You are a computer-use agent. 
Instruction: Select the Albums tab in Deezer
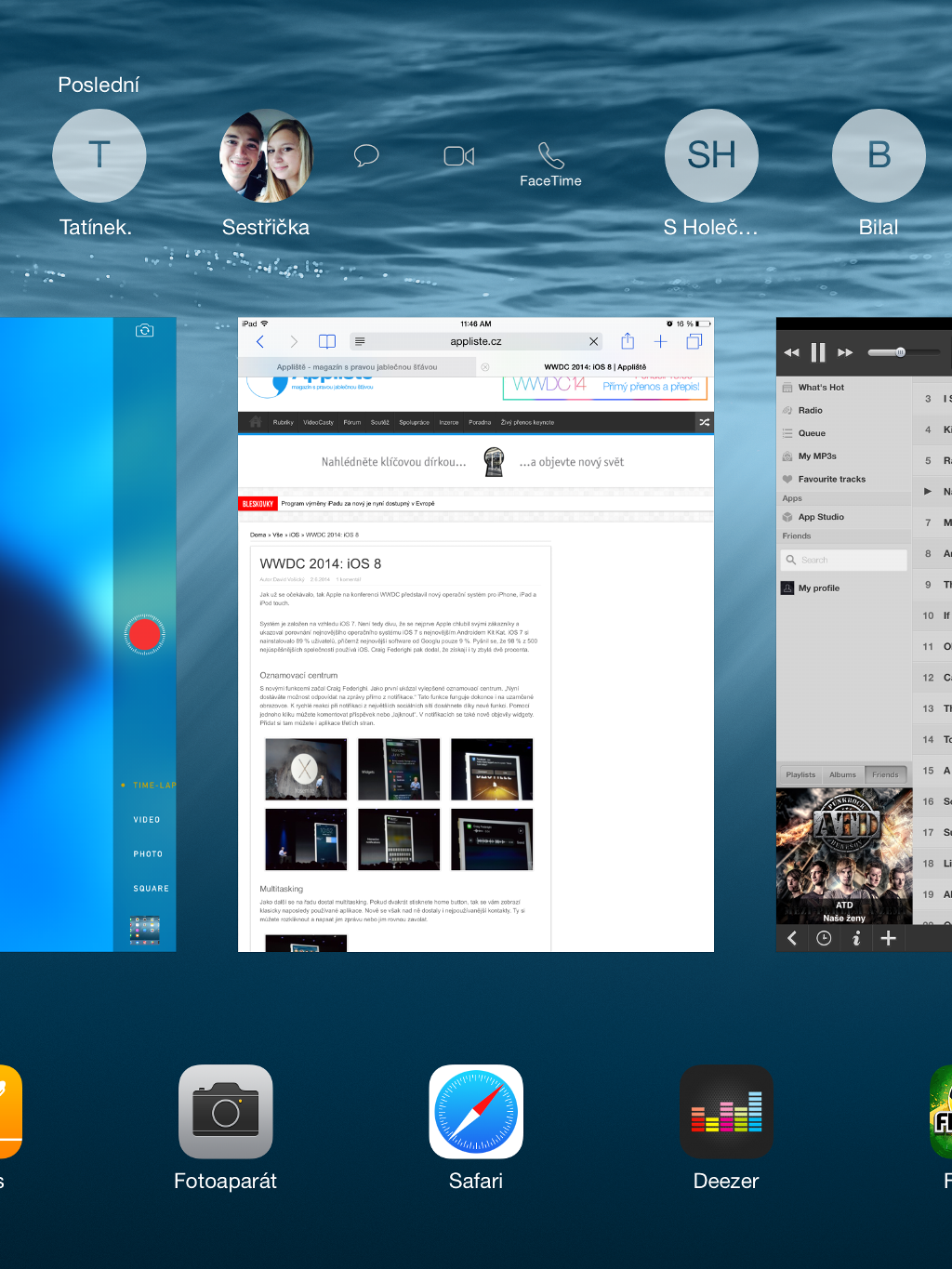(x=842, y=774)
